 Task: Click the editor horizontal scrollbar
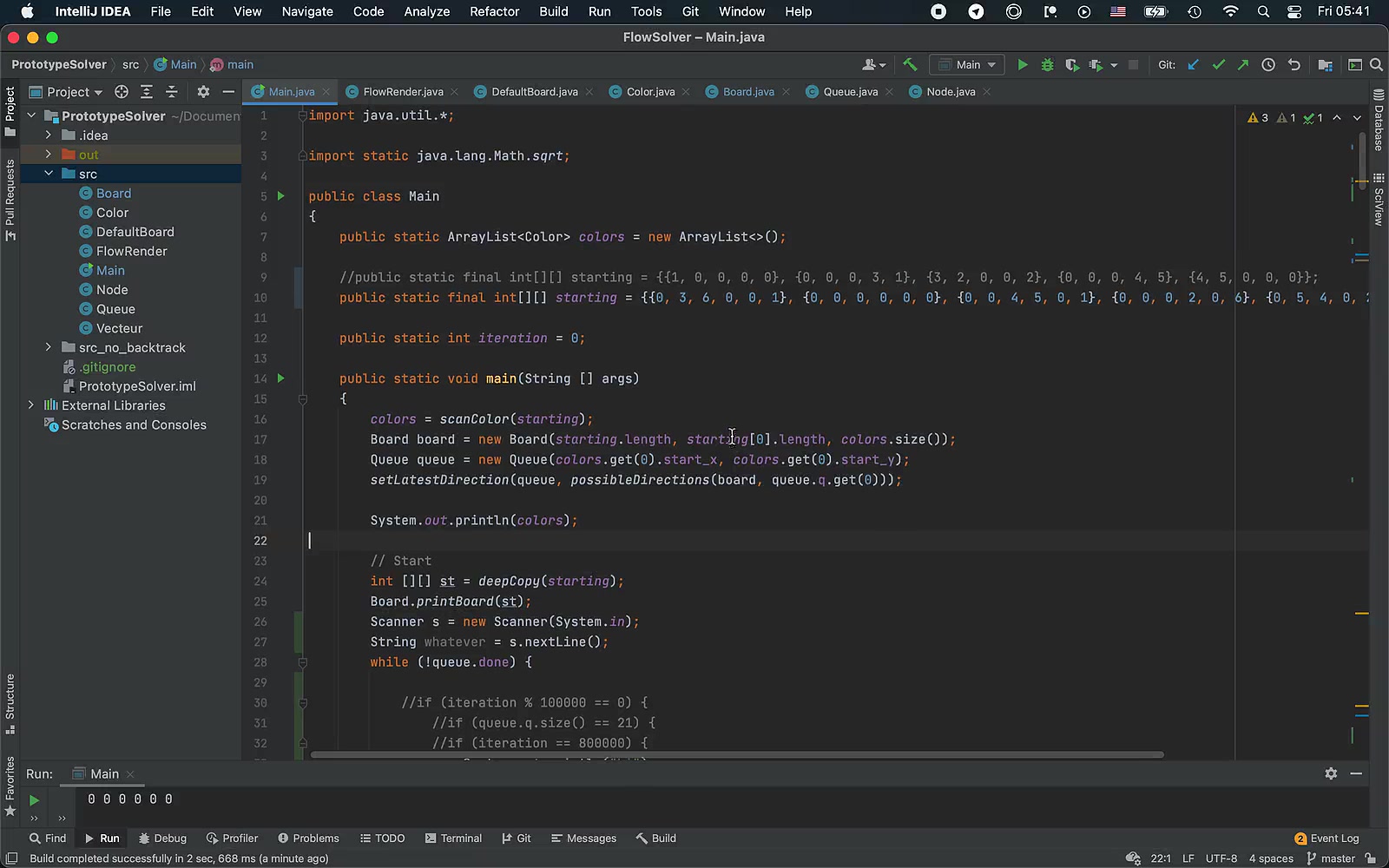click(x=736, y=755)
